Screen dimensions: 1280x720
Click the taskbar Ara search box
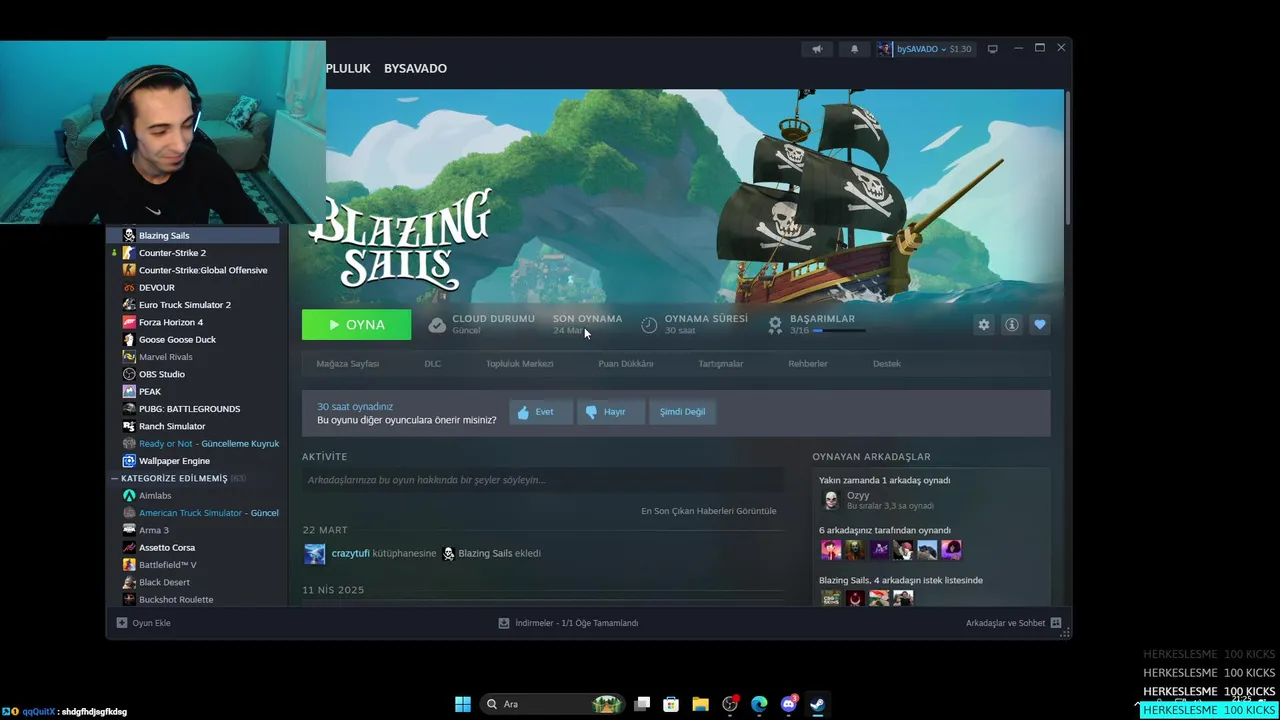point(553,704)
